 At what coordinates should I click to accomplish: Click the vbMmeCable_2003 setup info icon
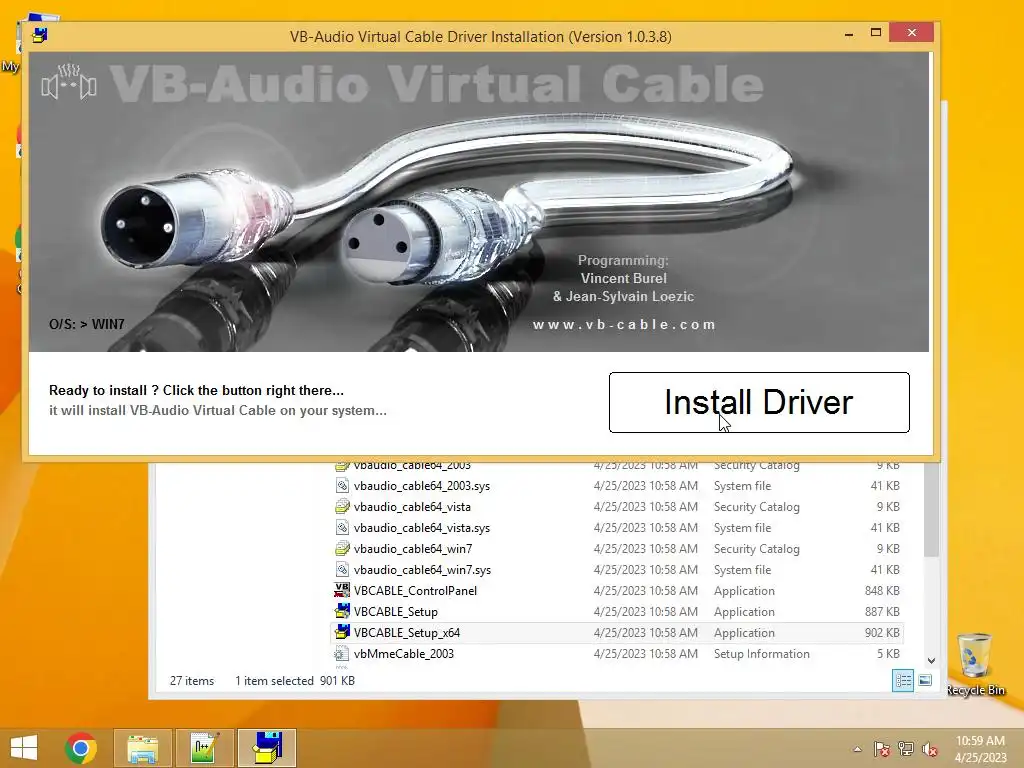[x=341, y=654]
